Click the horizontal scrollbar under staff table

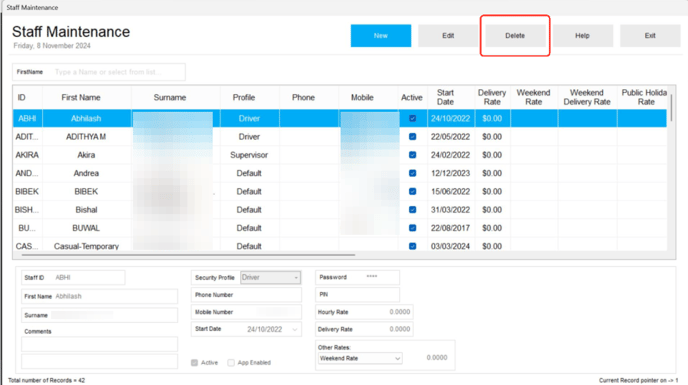(x=189, y=254)
